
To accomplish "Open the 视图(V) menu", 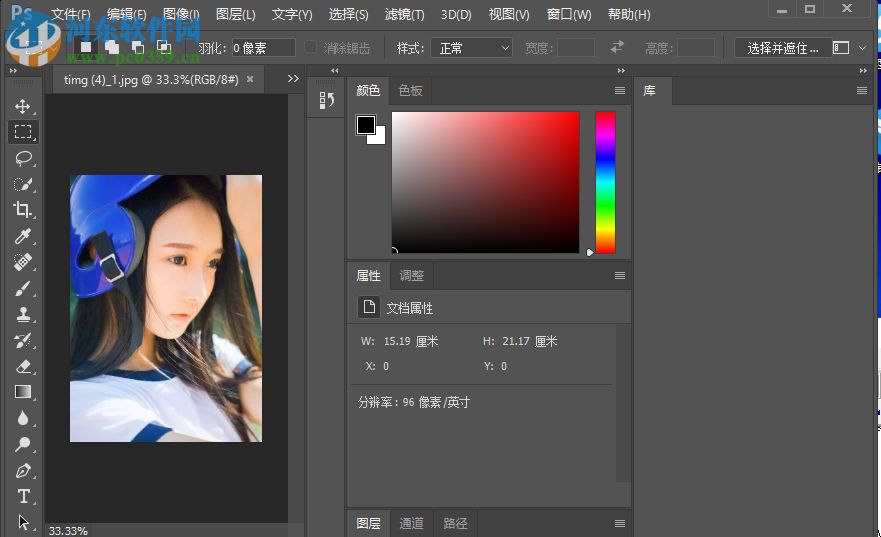I will 509,15.
